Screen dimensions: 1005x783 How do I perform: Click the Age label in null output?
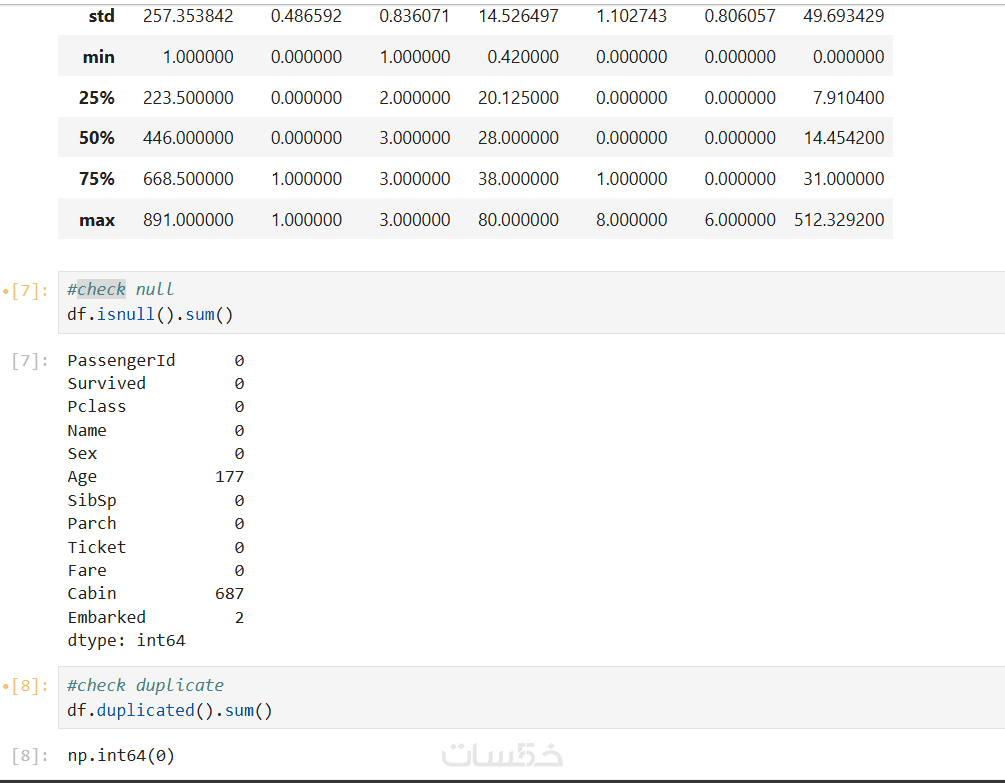tap(82, 477)
